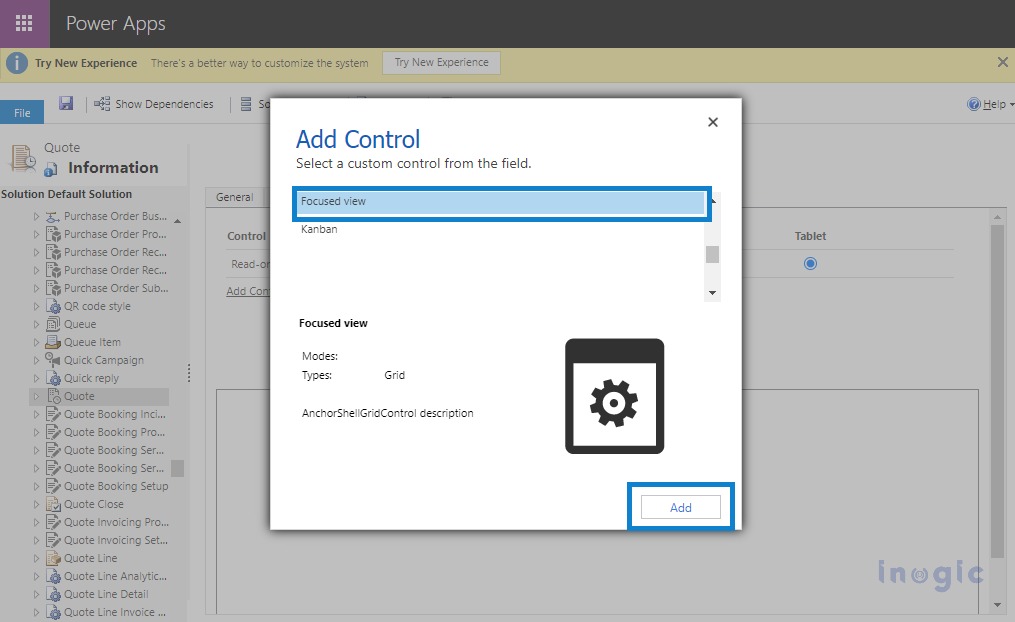This screenshot has width=1015, height=622.
Task: Click the control preview gear image
Action: [x=614, y=396]
